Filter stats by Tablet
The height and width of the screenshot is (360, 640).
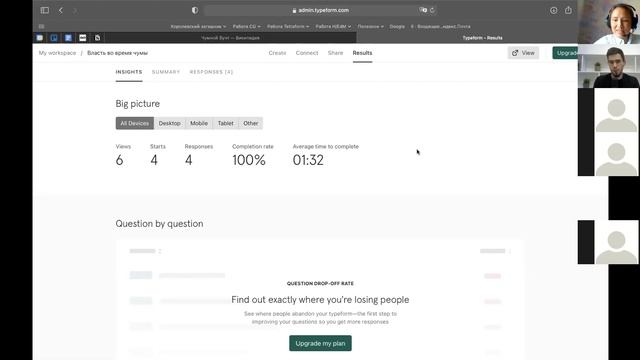click(x=225, y=123)
